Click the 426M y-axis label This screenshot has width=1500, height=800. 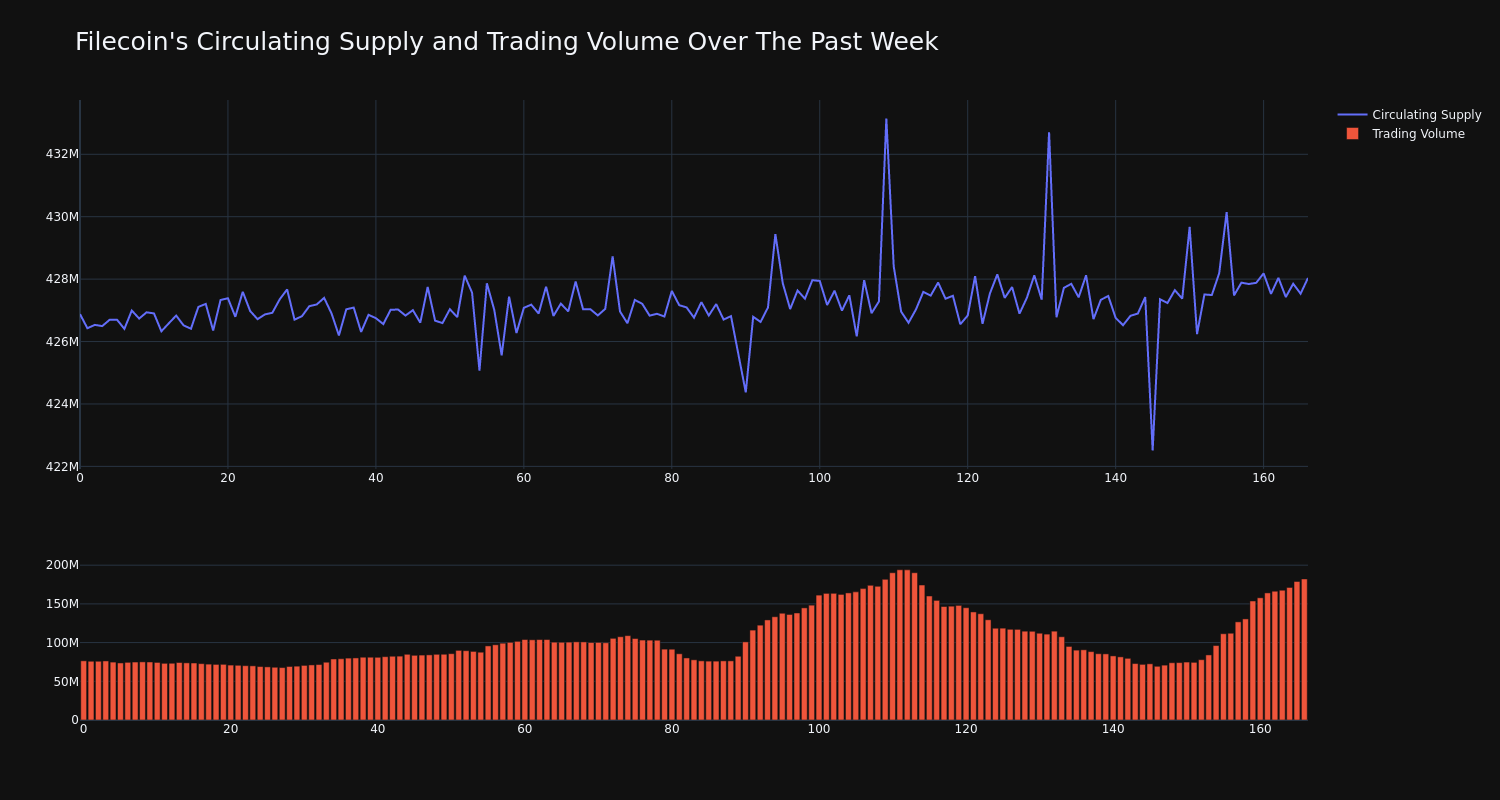point(62,342)
